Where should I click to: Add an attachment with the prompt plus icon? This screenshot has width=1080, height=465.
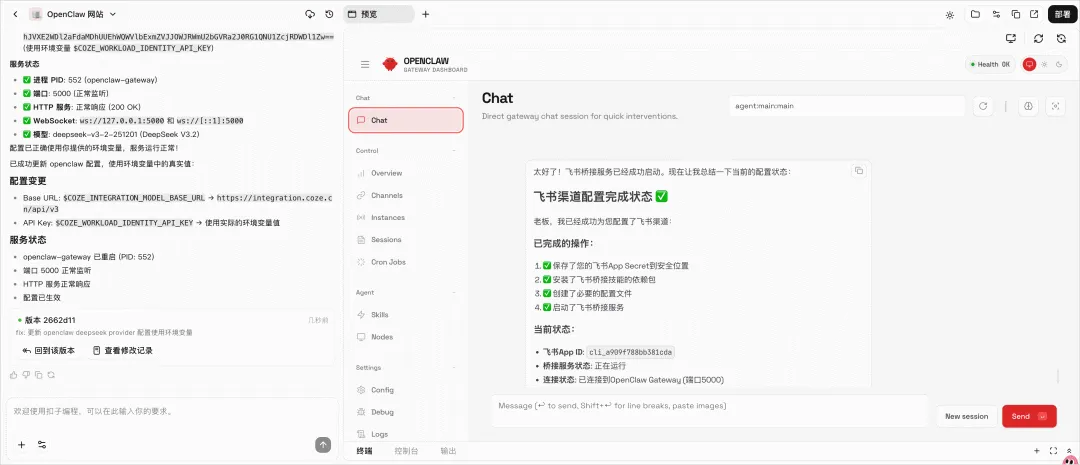coord(21,445)
